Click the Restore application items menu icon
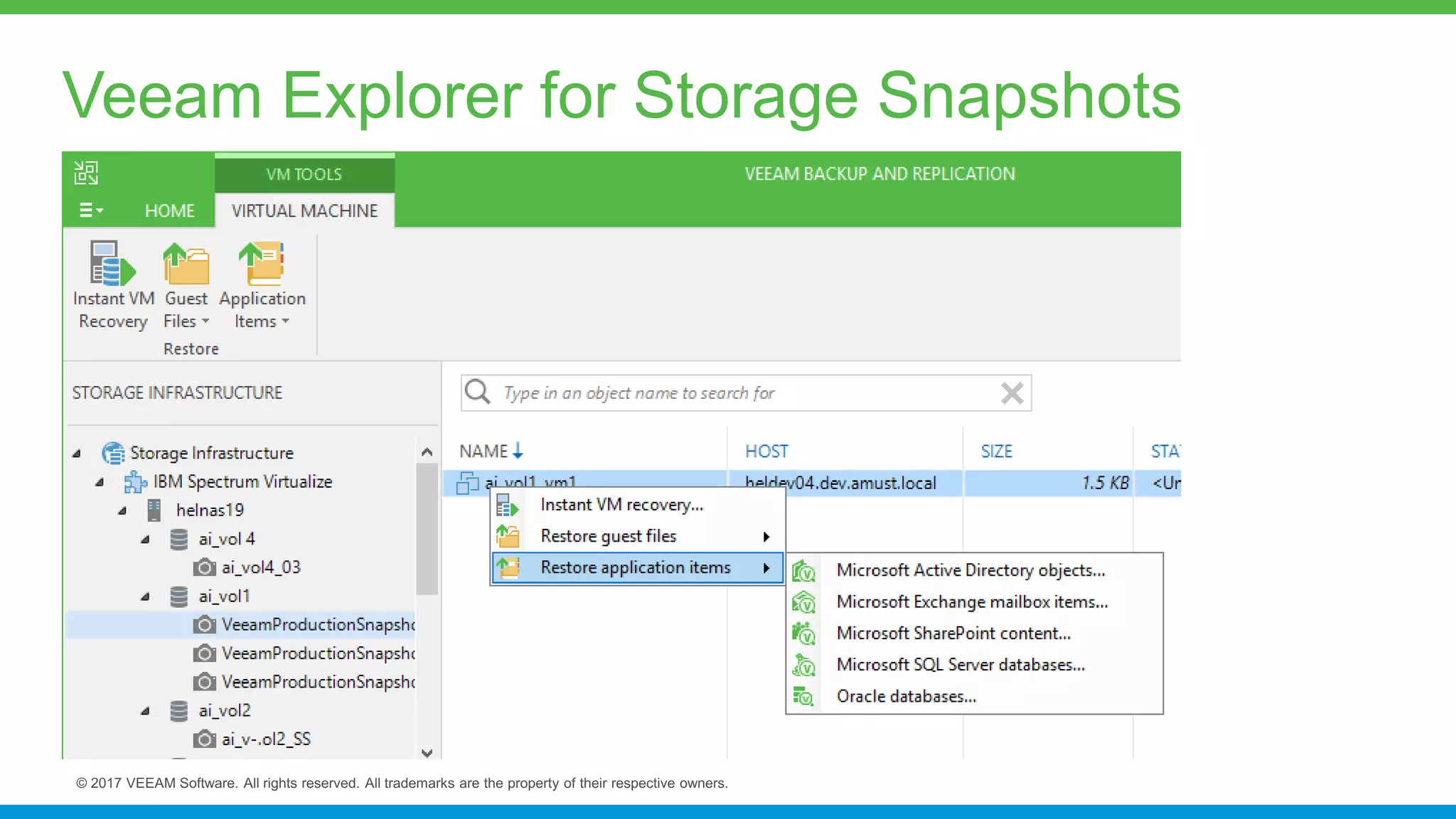The height and width of the screenshot is (819, 1456). [508, 567]
